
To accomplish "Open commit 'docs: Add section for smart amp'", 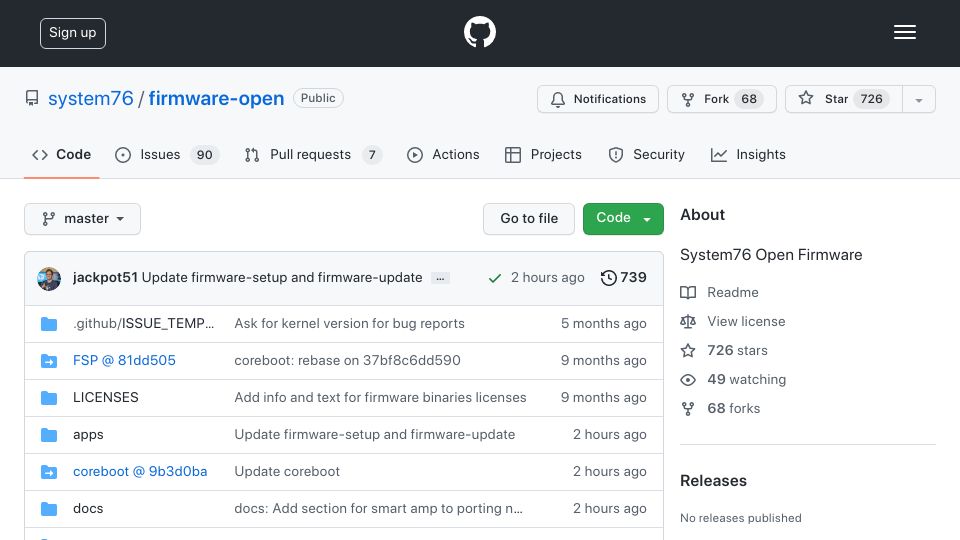I will pyautogui.click(x=378, y=509).
